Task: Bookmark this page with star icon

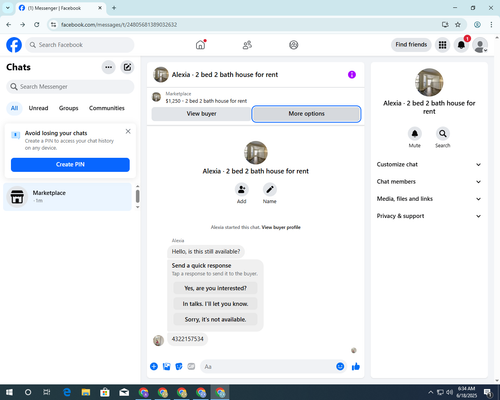Action: coord(458,25)
